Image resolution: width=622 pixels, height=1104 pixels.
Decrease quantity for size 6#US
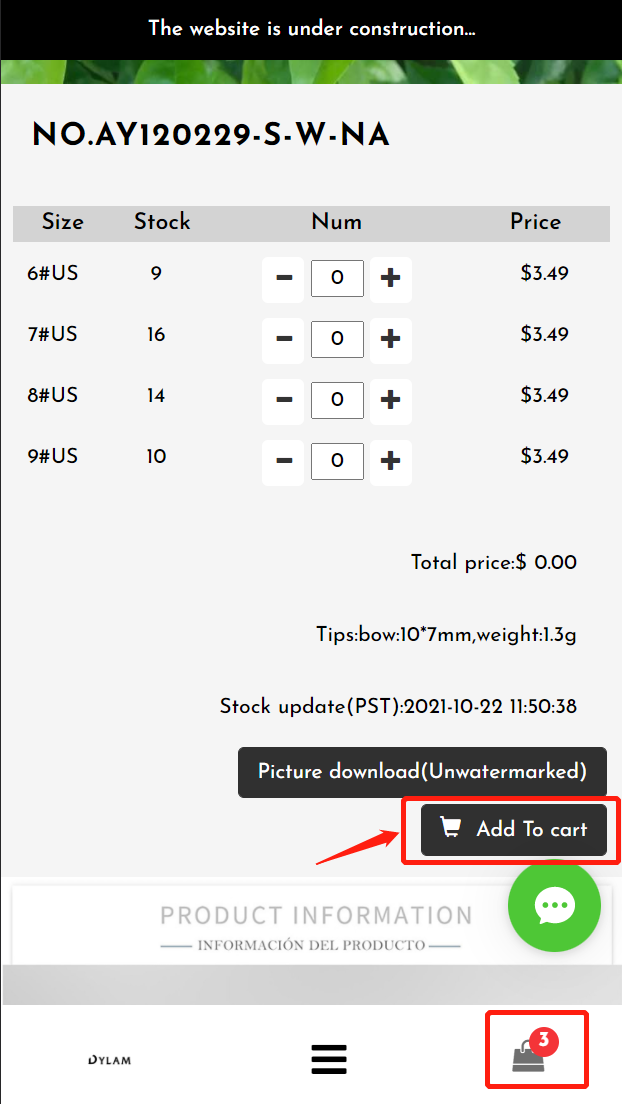[x=283, y=279]
